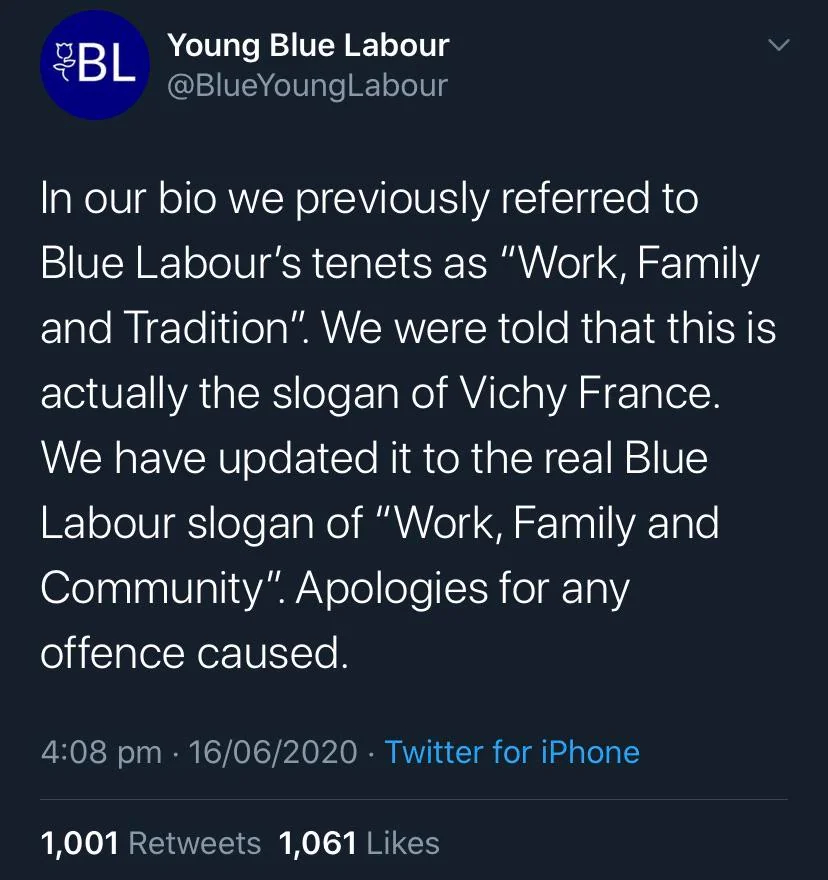The image size is (828, 880).
Task: Open the Young Blue Labour display name
Action: (308, 45)
